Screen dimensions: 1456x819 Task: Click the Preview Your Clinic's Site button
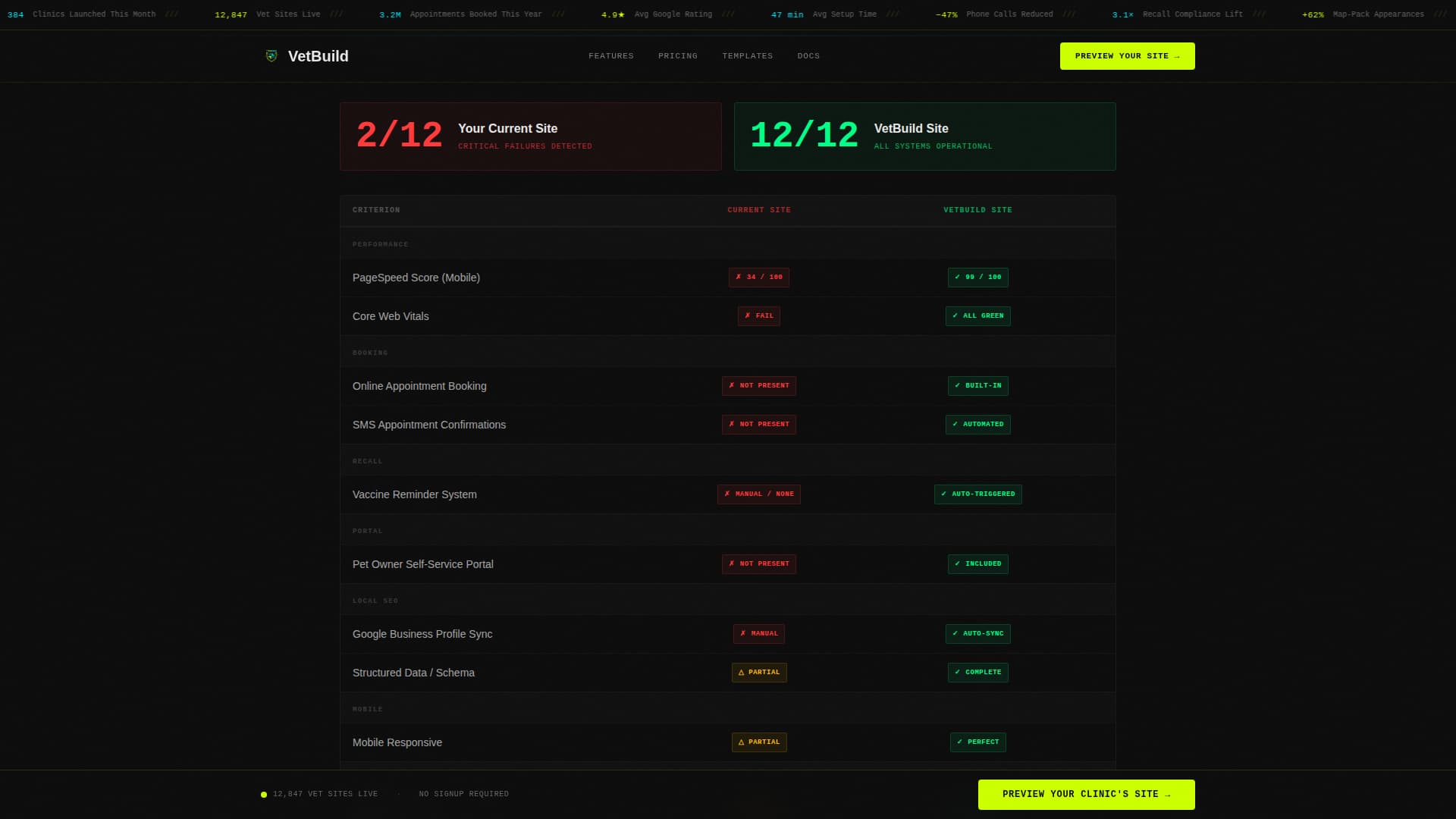(1086, 795)
